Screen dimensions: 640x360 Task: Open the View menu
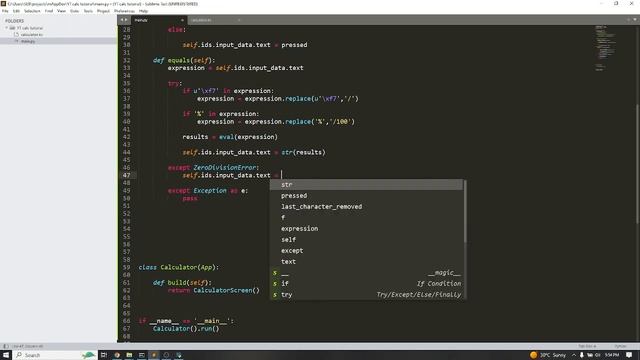(x=61, y=11)
